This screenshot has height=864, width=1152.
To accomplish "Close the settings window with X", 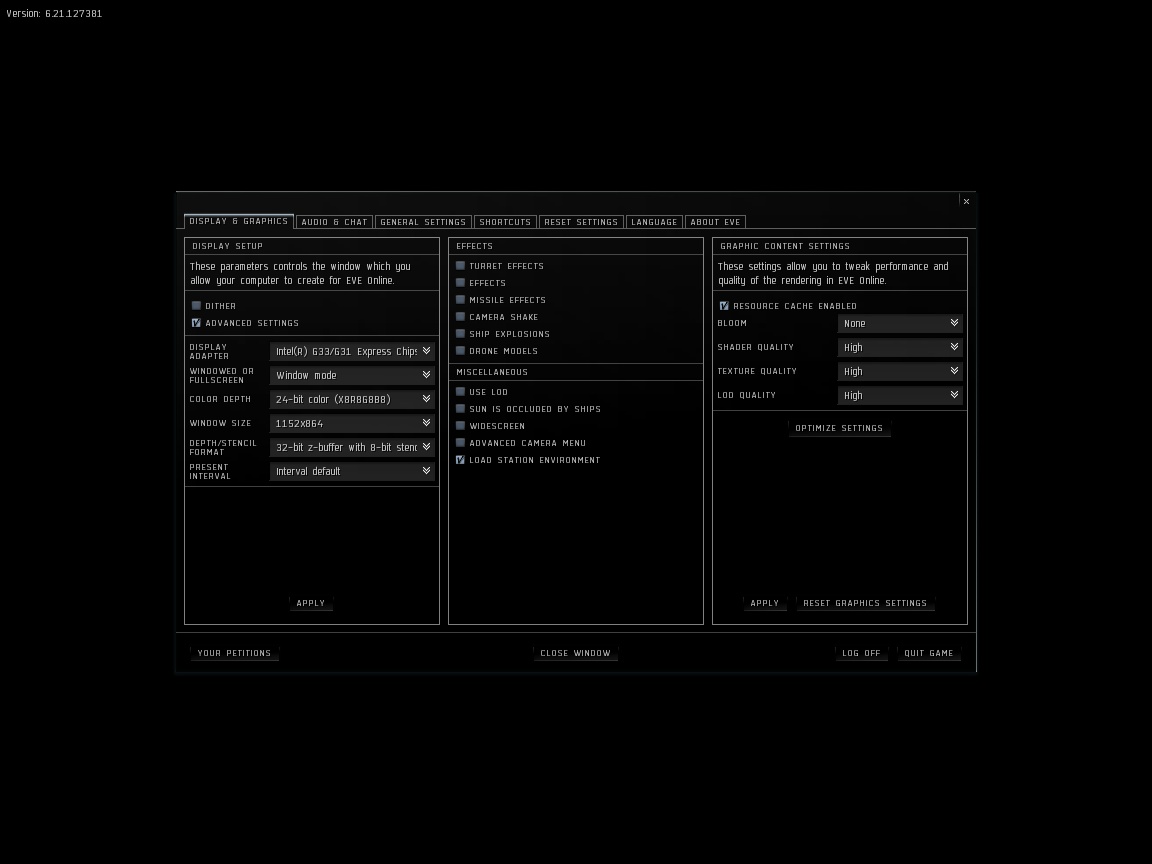I will (966, 201).
